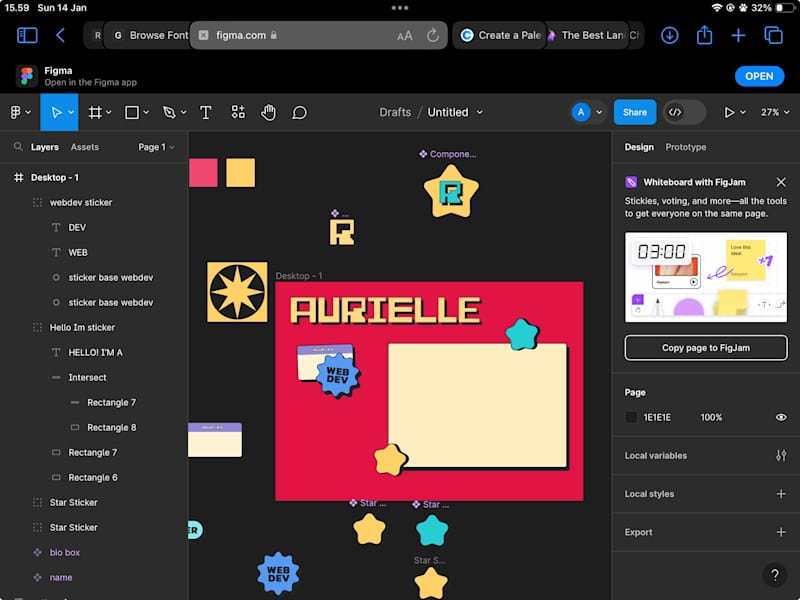Switch to the Layers tab

[44, 147]
